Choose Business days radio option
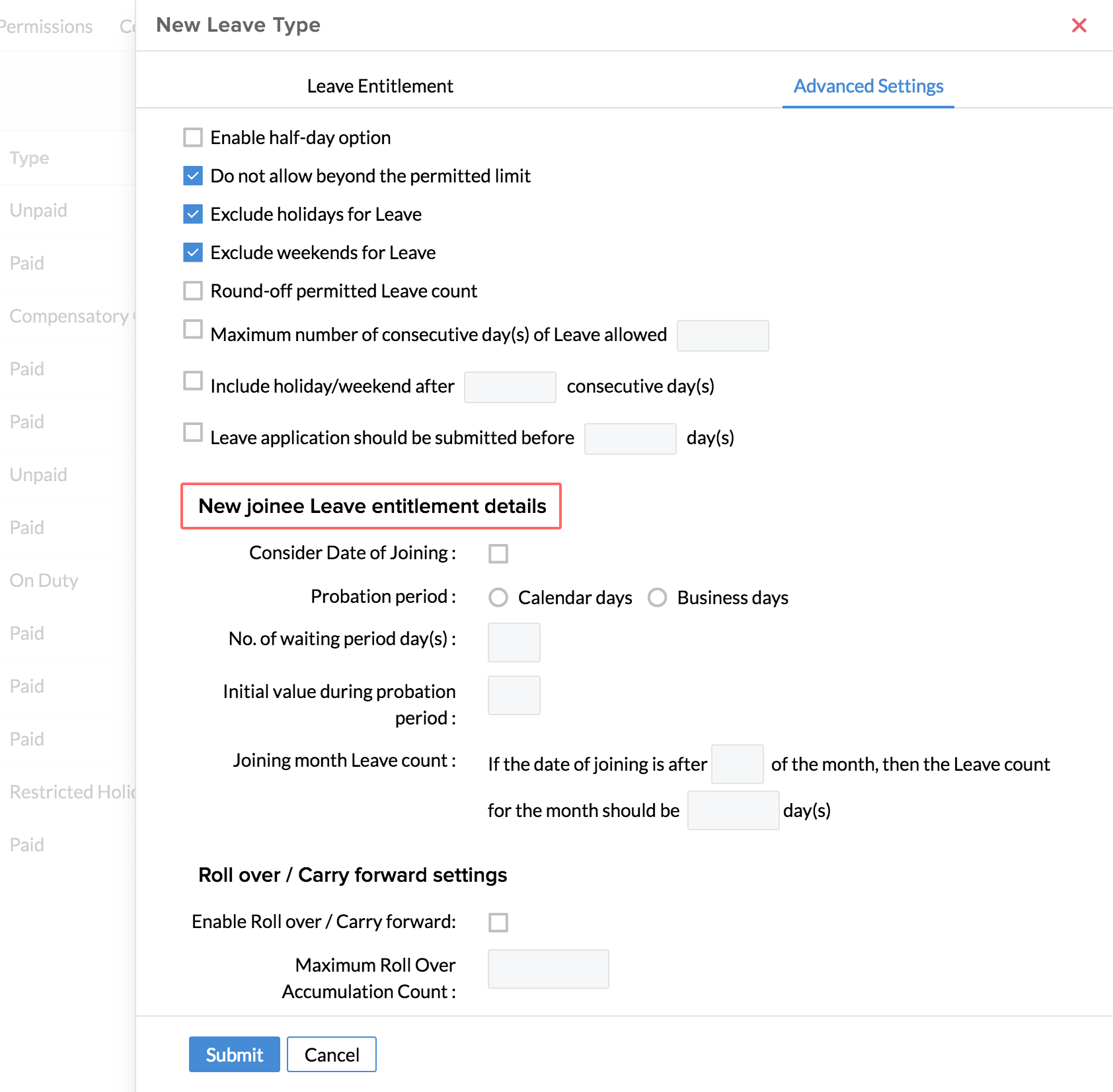Screen dimensions: 1113x1092 [x=657, y=598]
